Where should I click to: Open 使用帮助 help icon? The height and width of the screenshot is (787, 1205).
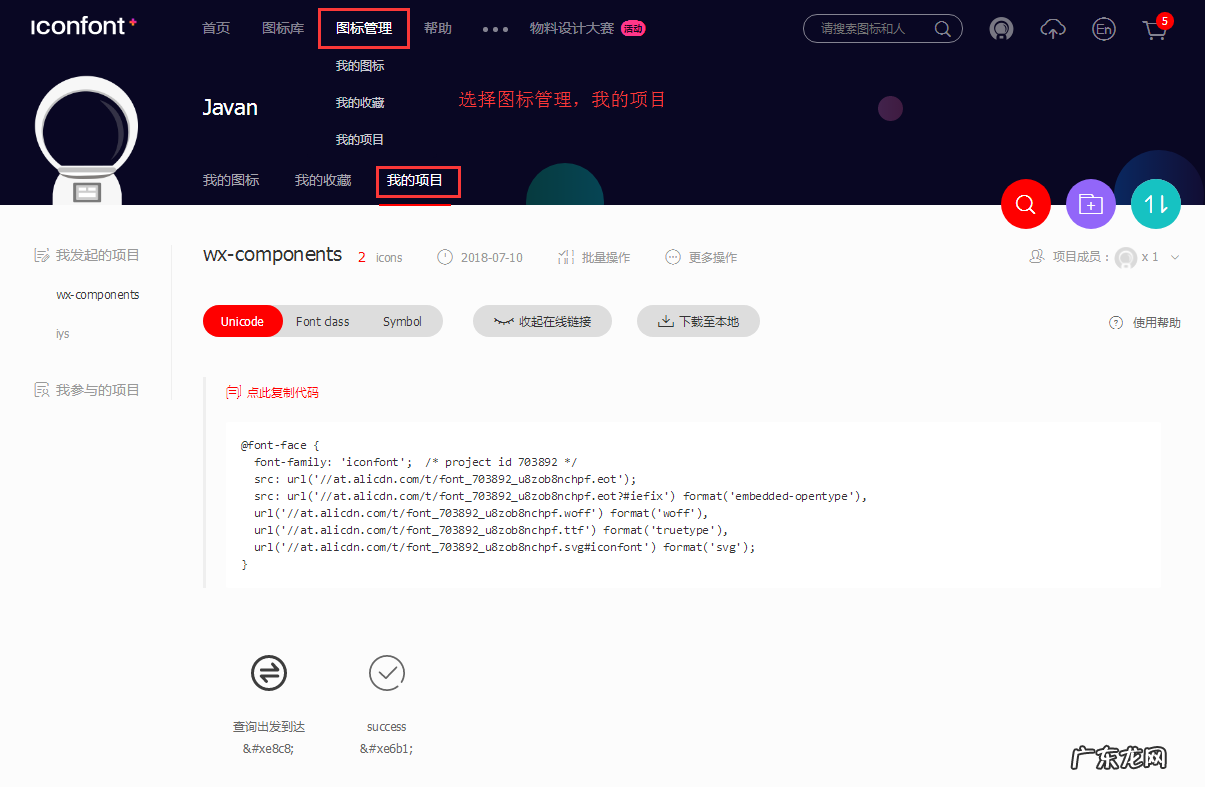coord(1117,321)
